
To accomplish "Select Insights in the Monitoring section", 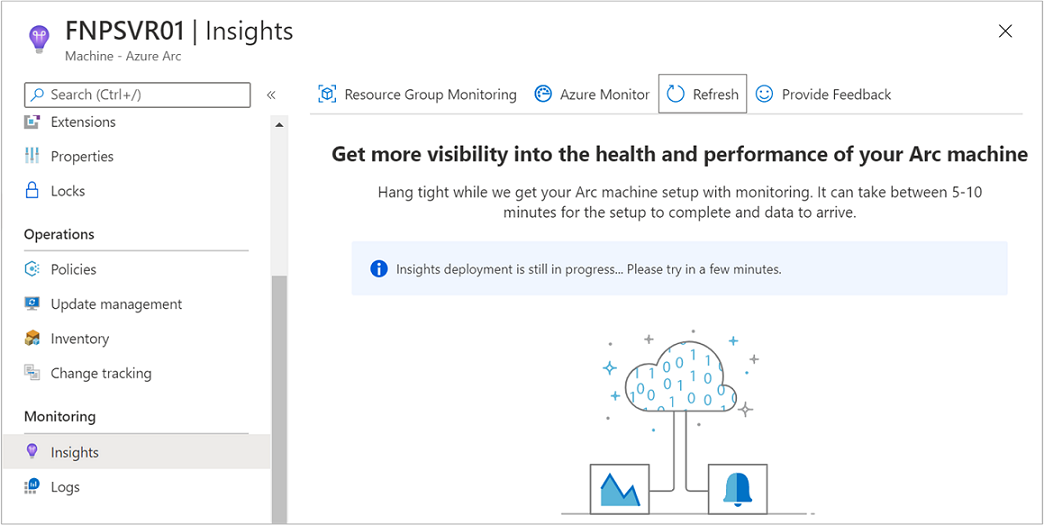I will (75, 452).
